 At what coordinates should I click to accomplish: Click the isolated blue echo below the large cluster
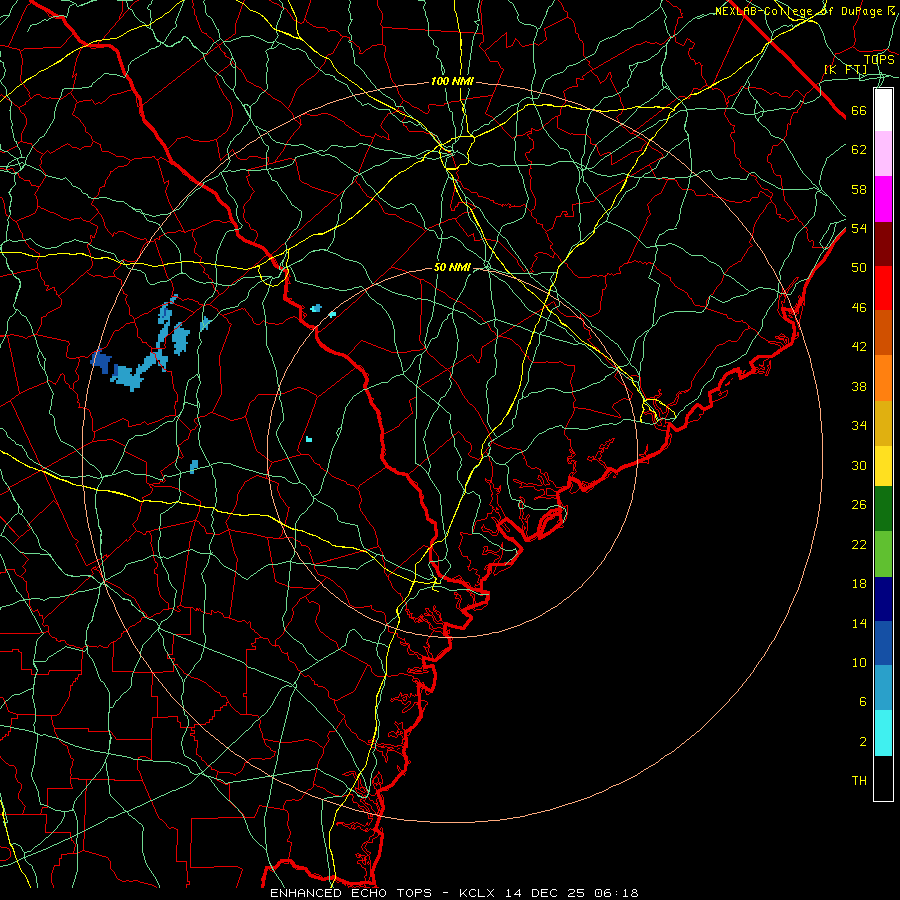[x=193, y=466]
